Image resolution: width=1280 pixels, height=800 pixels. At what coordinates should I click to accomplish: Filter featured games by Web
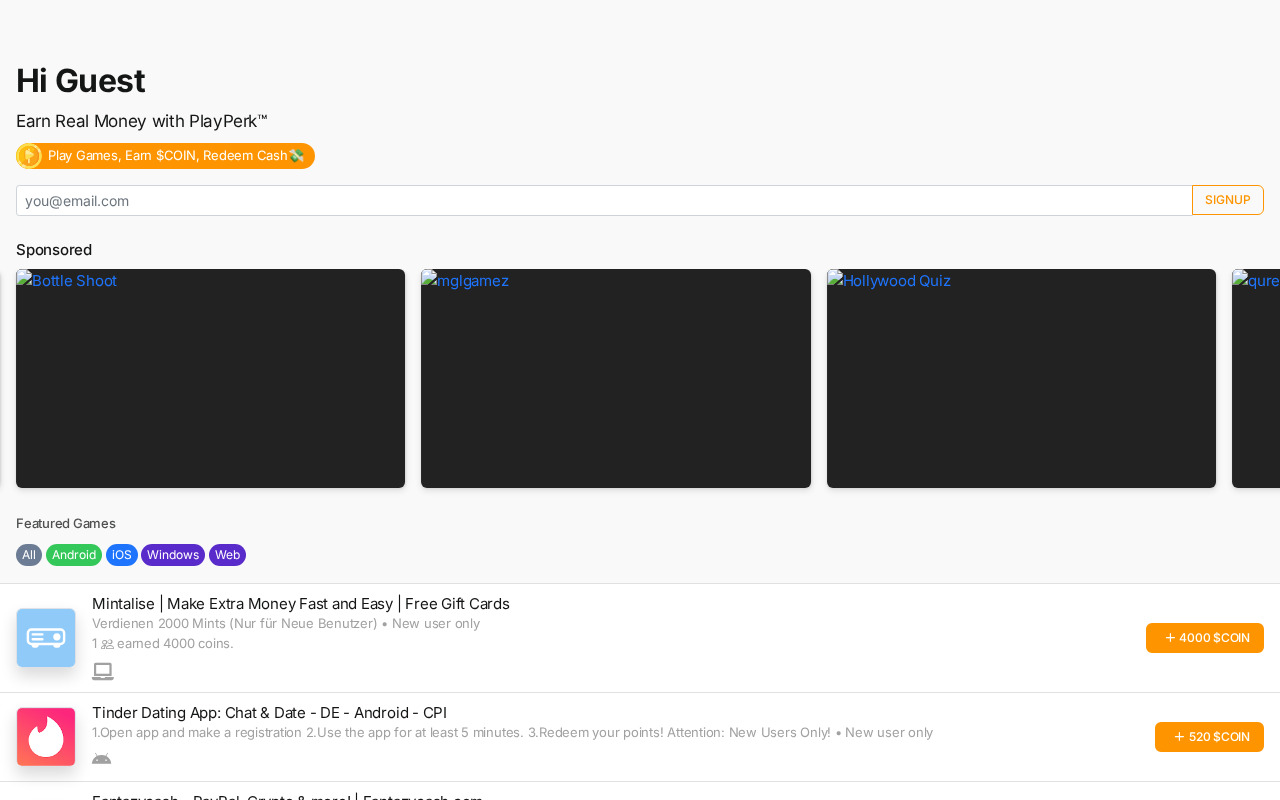[x=227, y=555]
